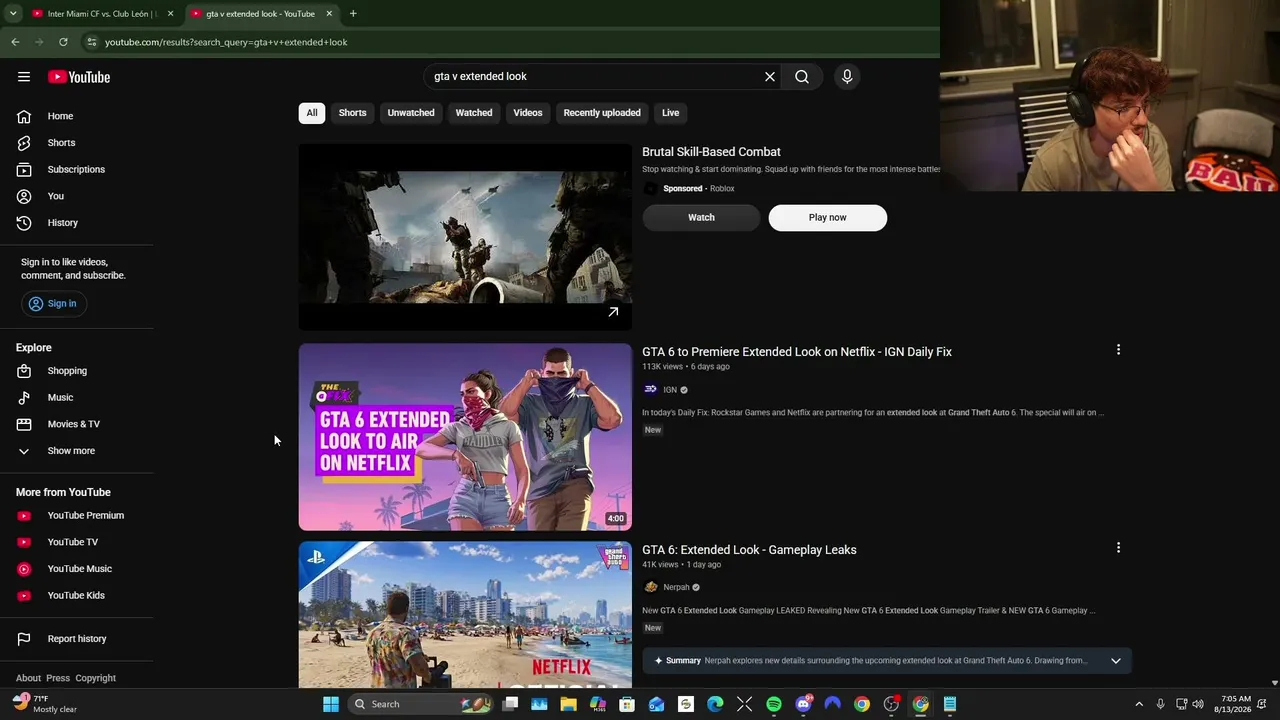This screenshot has width=1280, height=720.
Task: Open the Gameplay Leaks beach thumbnail
Action: coord(465,615)
